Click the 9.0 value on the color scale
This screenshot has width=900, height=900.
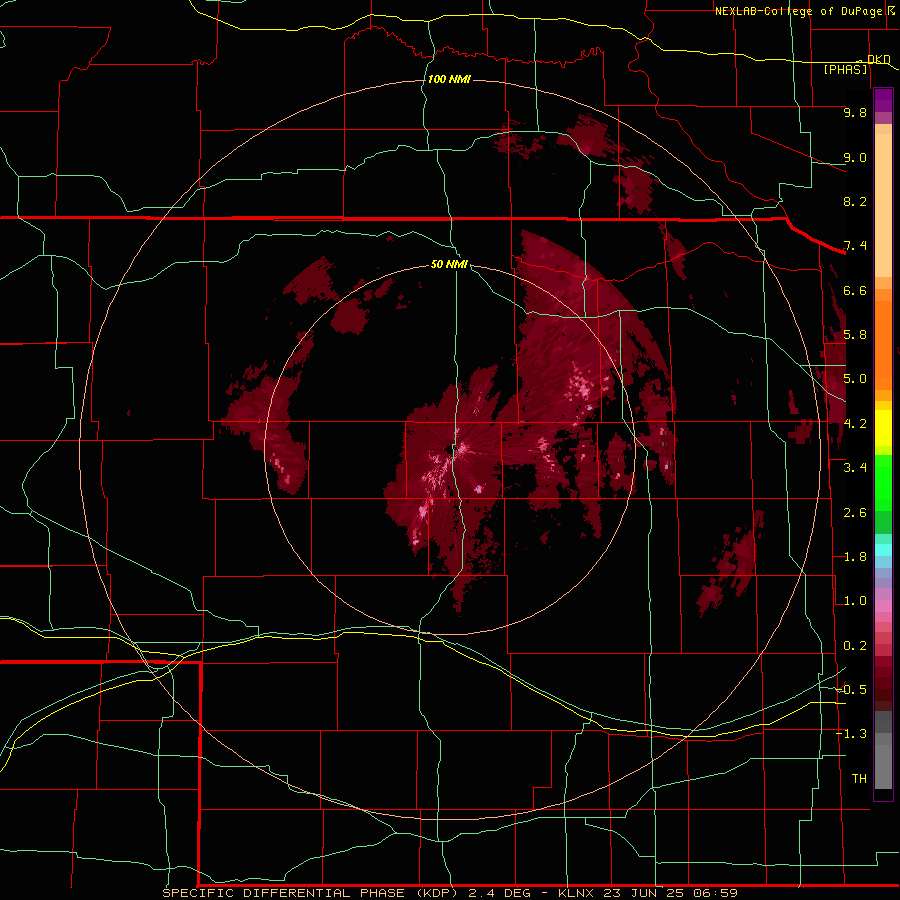tap(855, 157)
